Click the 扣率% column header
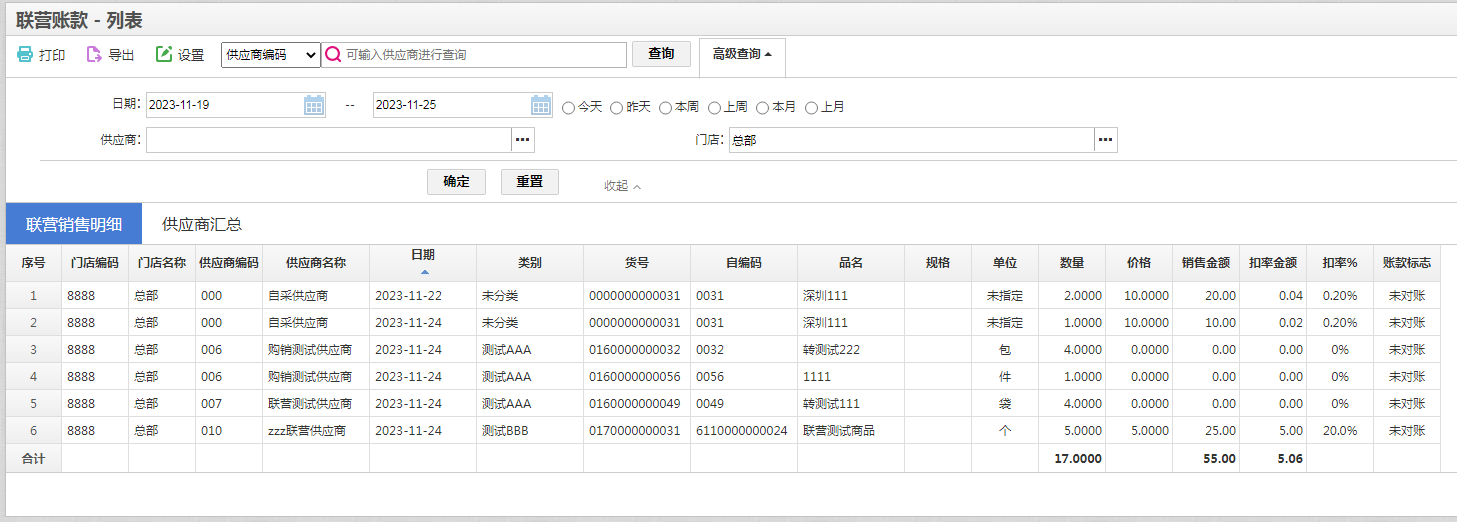Image resolution: width=1457 pixels, height=522 pixels. coord(1340,263)
